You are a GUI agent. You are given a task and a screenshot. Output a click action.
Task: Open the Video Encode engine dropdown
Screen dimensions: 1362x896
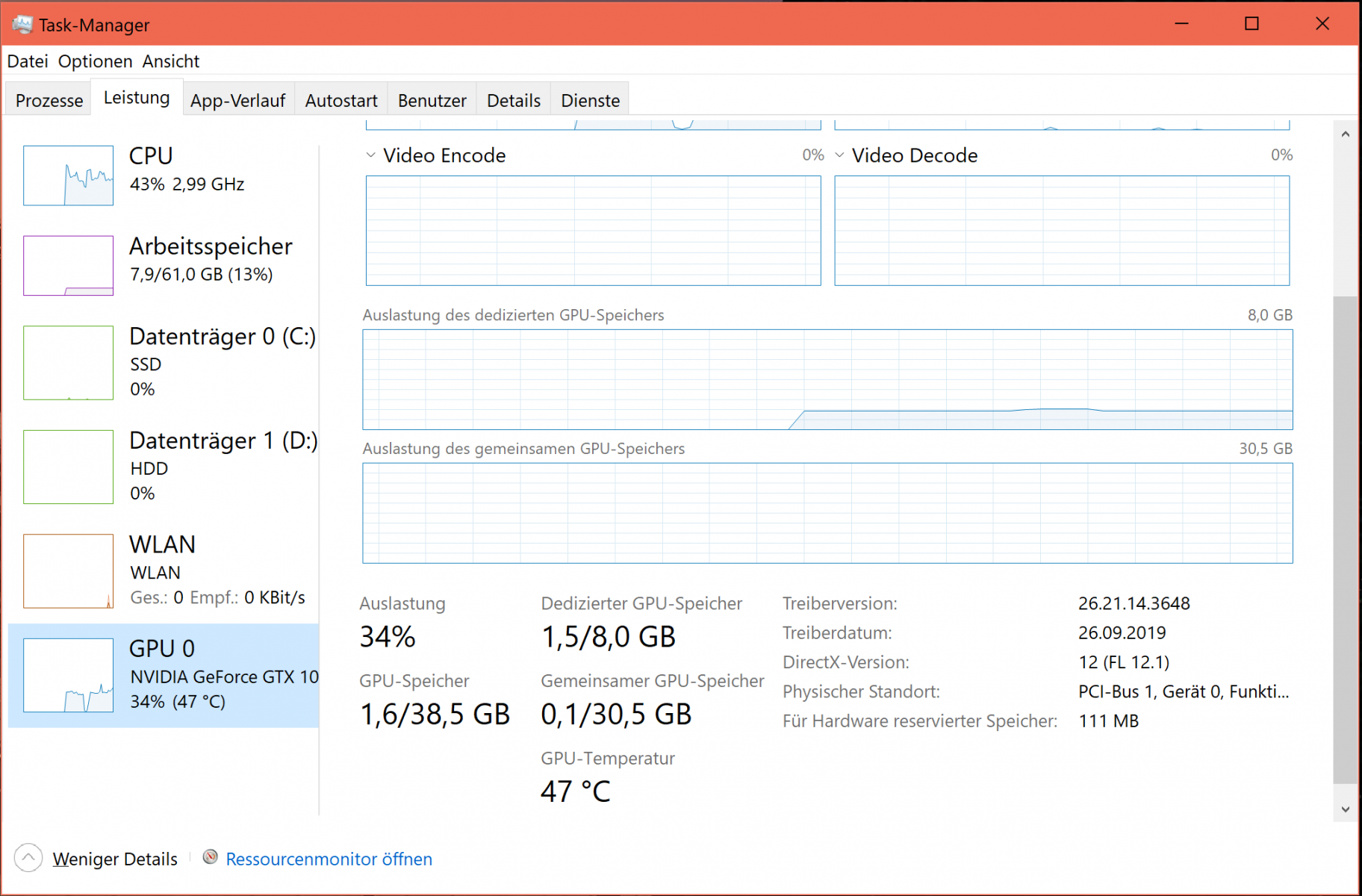[371, 155]
